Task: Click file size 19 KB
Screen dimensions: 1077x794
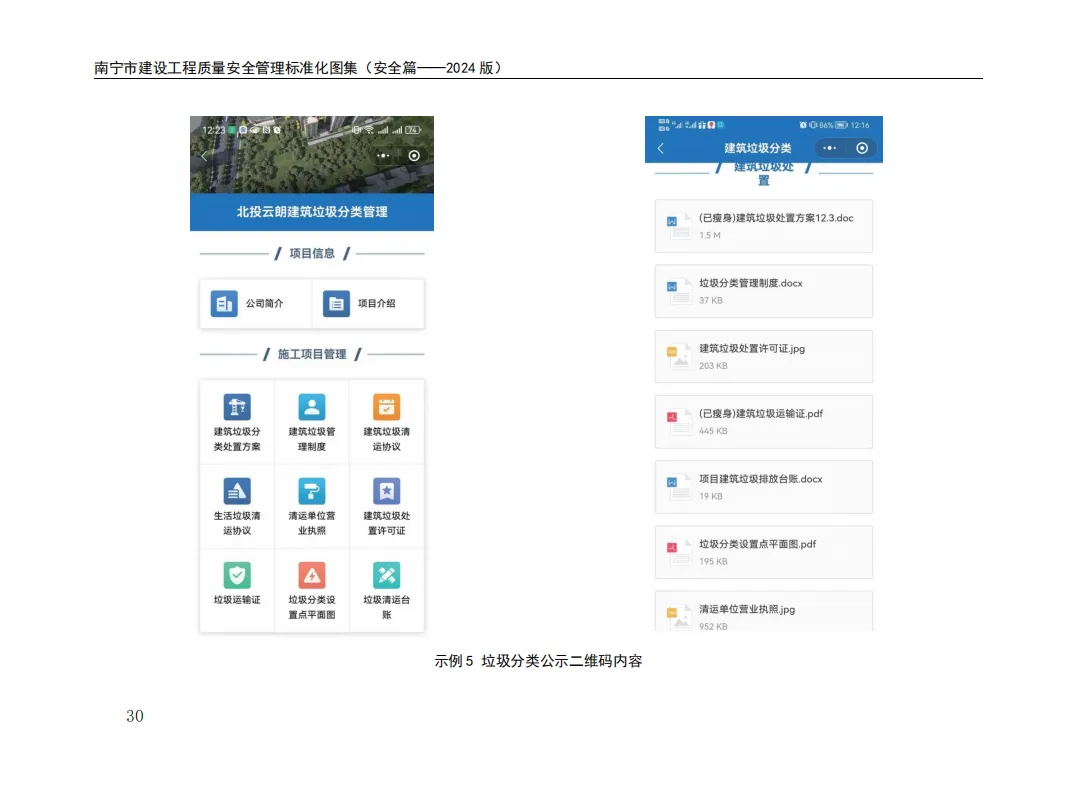Action: point(711,497)
